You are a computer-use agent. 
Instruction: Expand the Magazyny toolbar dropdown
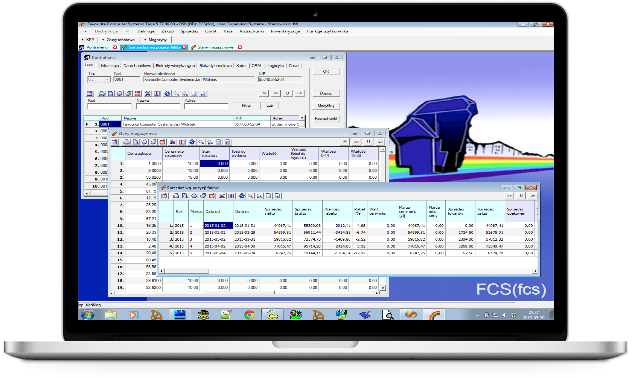[156, 39]
